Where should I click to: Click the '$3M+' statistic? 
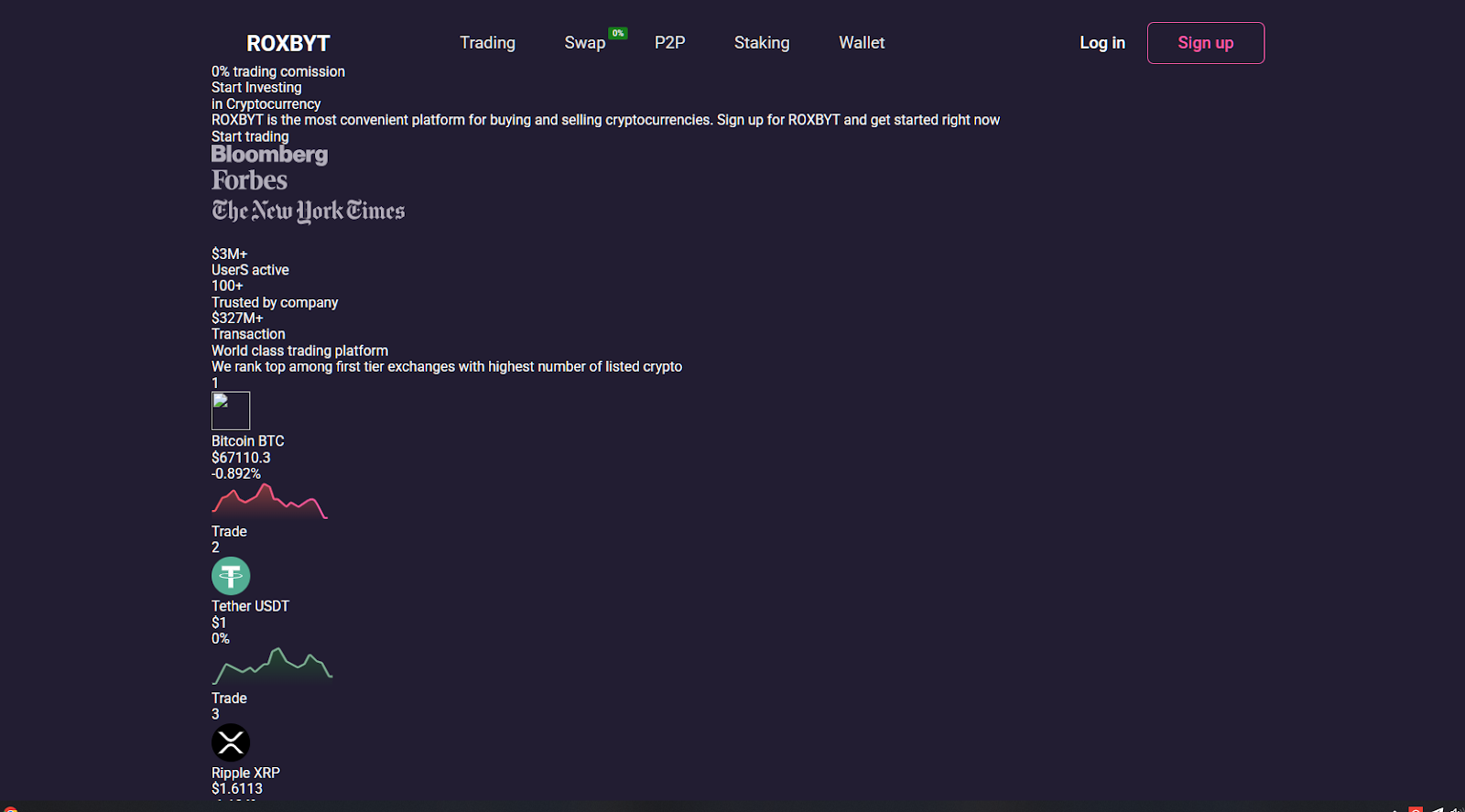229,254
